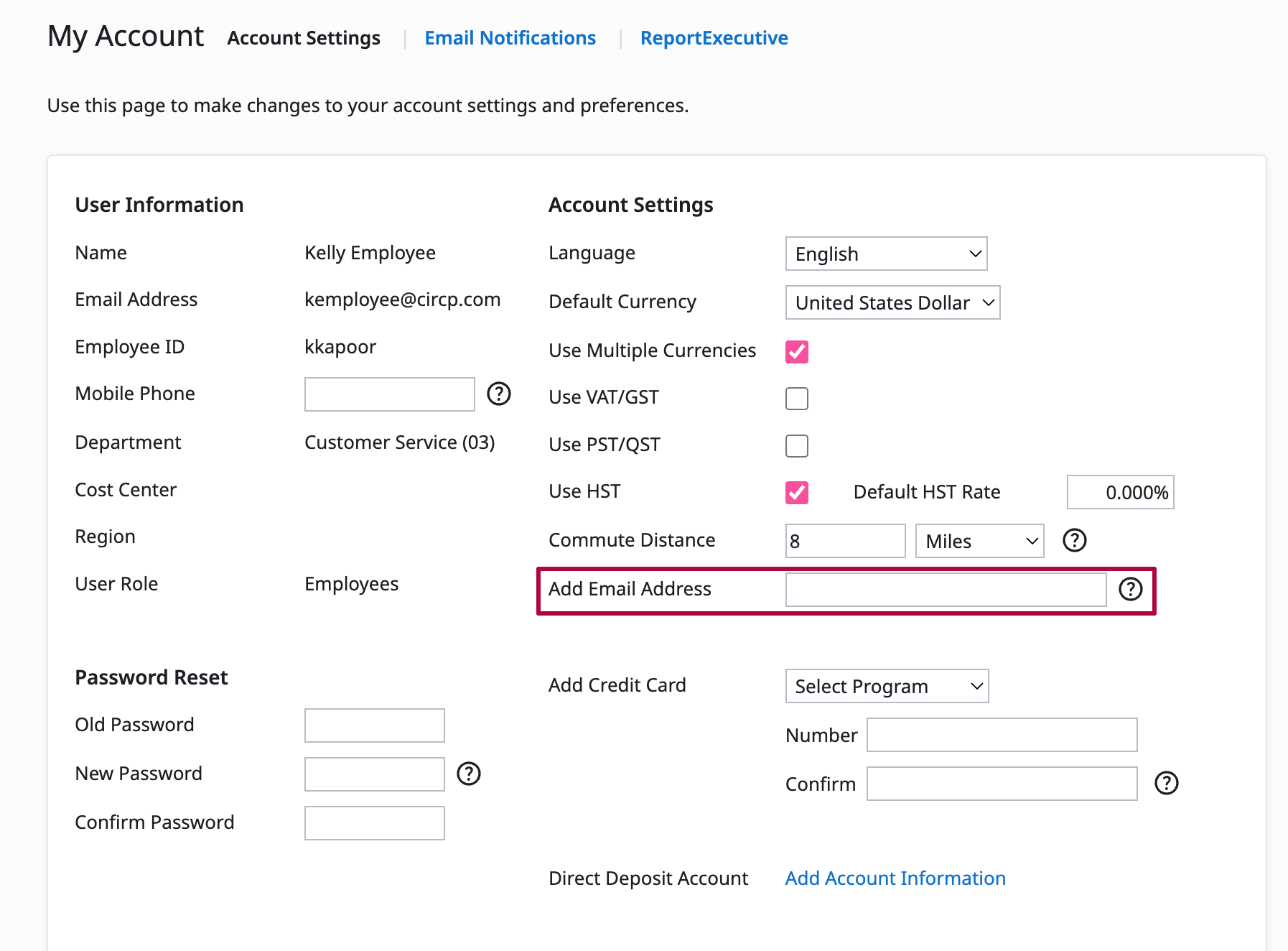The image size is (1288, 951).
Task: Click the help icon beside Mobile Phone
Action: click(498, 394)
